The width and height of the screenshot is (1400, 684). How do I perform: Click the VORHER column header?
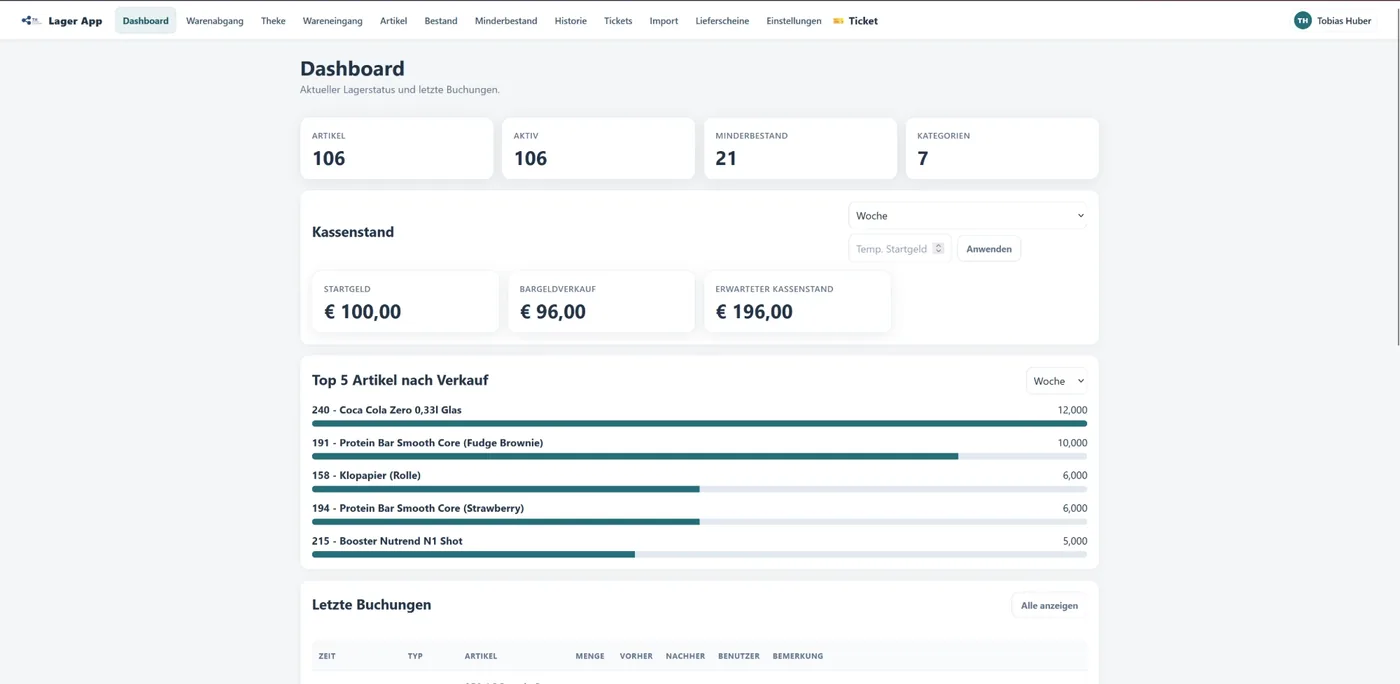click(x=636, y=656)
